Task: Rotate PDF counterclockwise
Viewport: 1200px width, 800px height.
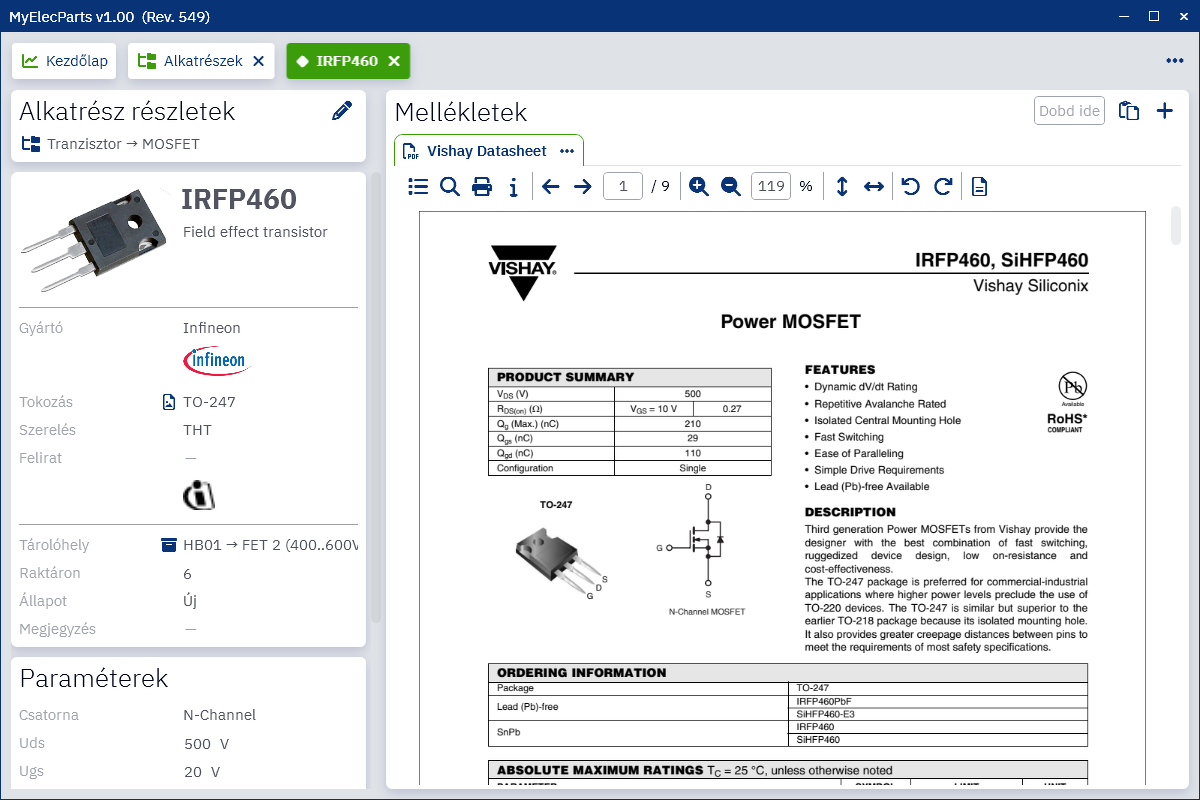Action: coord(910,186)
